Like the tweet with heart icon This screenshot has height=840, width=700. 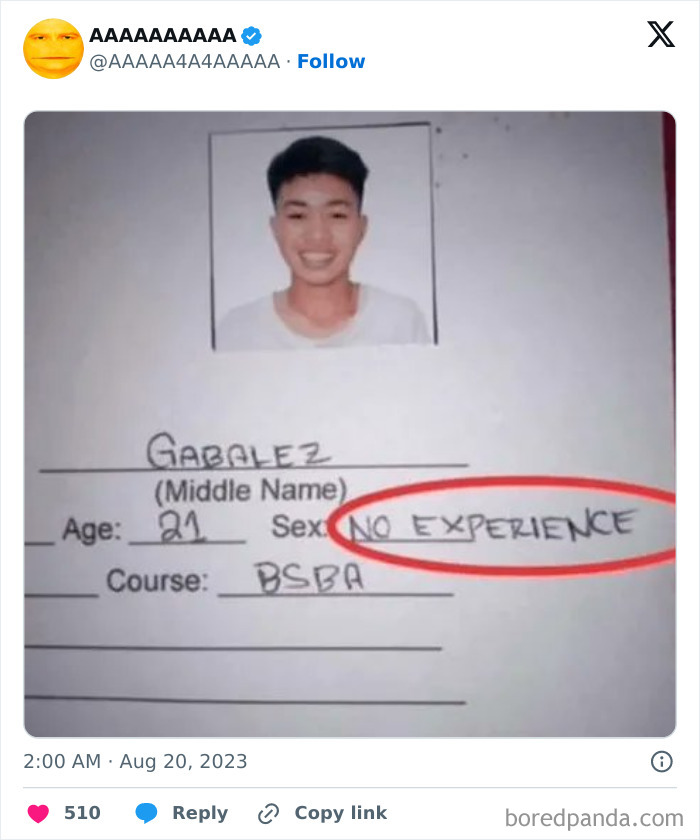point(38,813)
